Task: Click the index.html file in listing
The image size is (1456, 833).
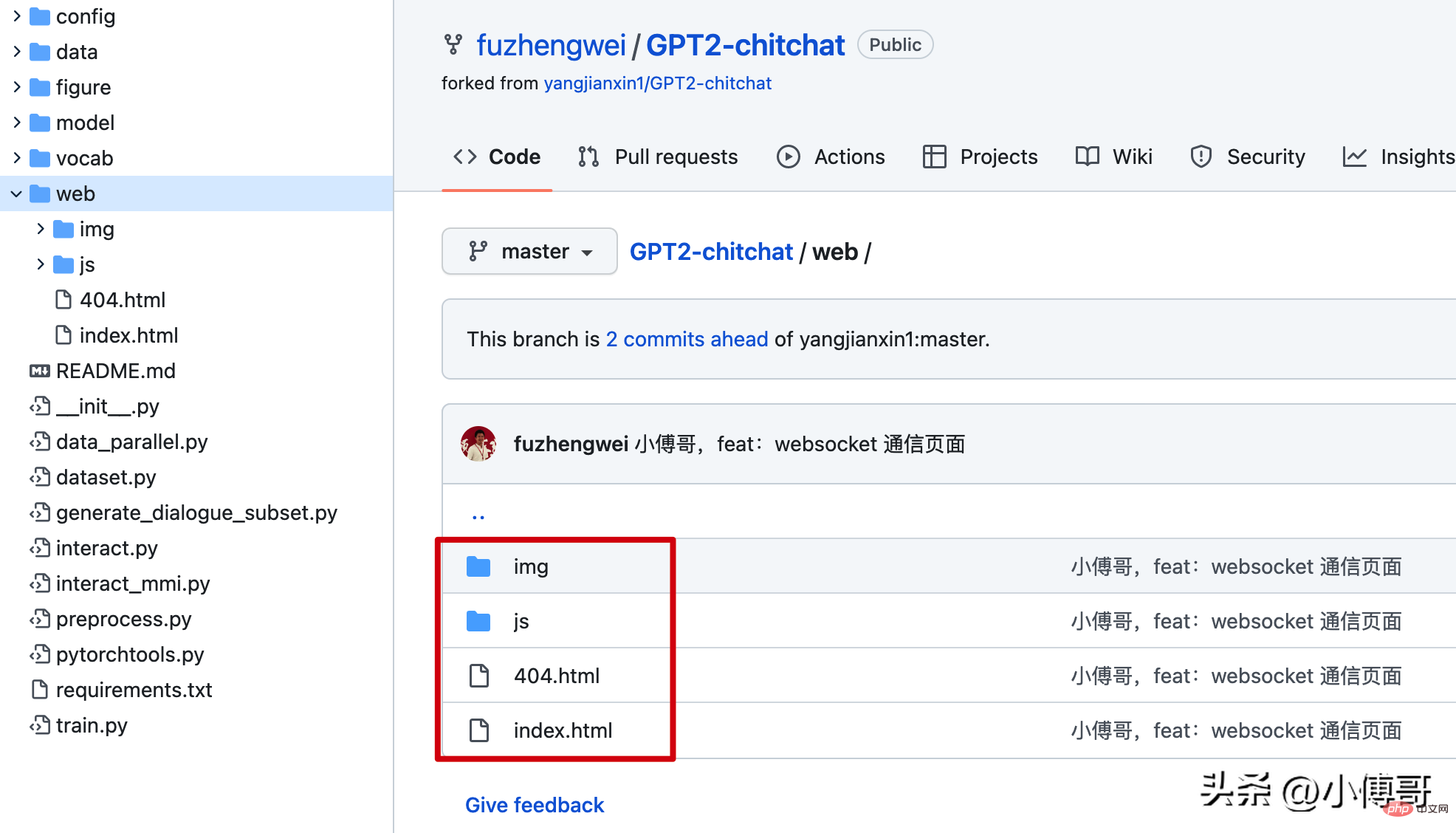Action: coord(563,730)
